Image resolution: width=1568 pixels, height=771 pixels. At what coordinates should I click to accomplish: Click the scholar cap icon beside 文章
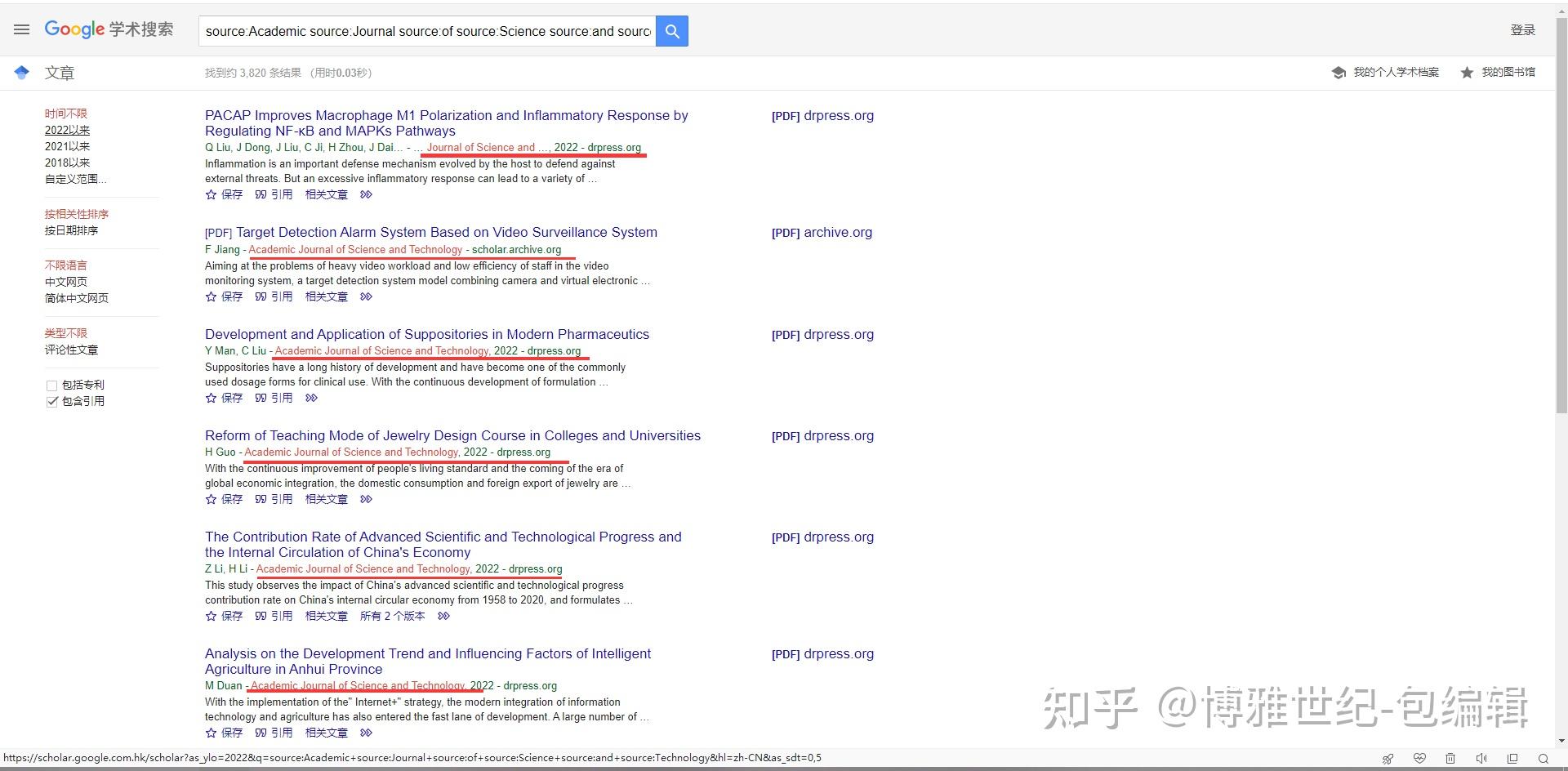[x=21, y=72]
